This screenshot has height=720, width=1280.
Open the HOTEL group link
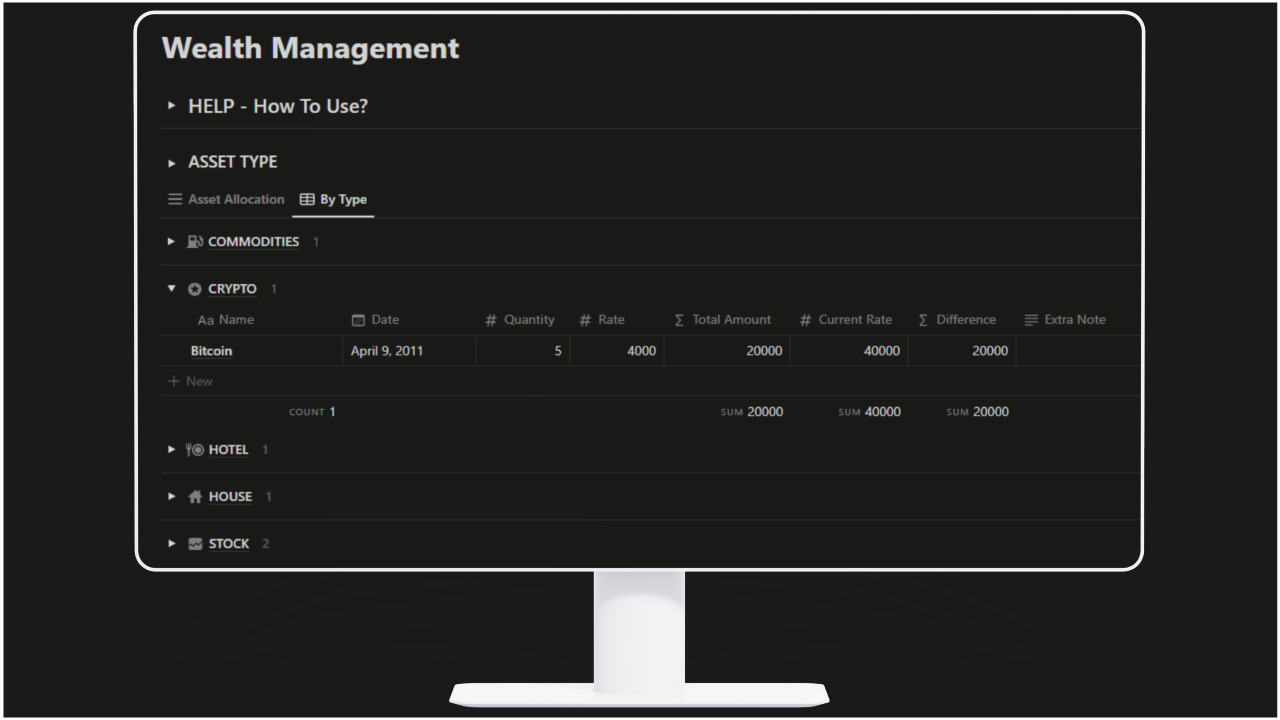(228, 450)
